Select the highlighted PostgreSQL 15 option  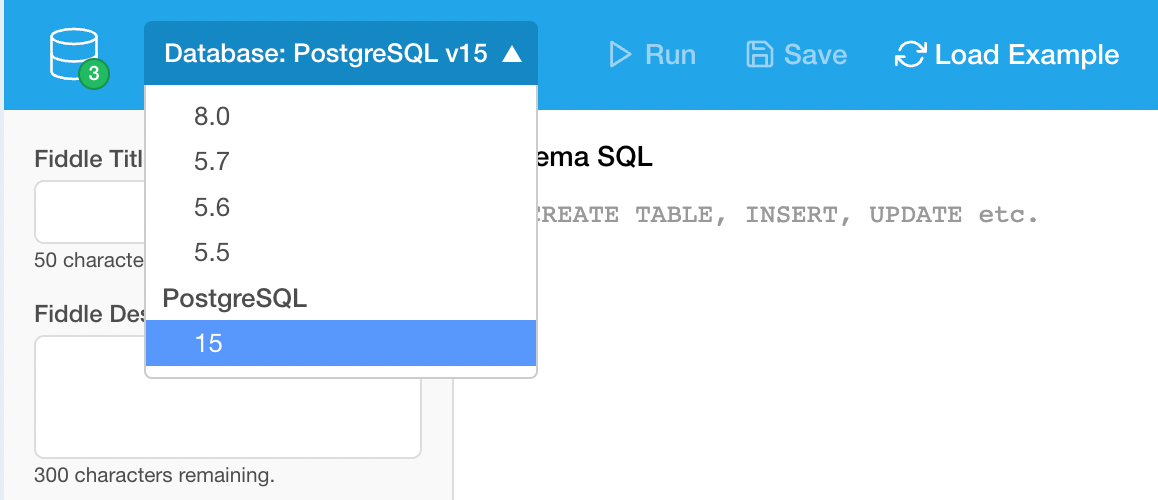pos(340,343)
